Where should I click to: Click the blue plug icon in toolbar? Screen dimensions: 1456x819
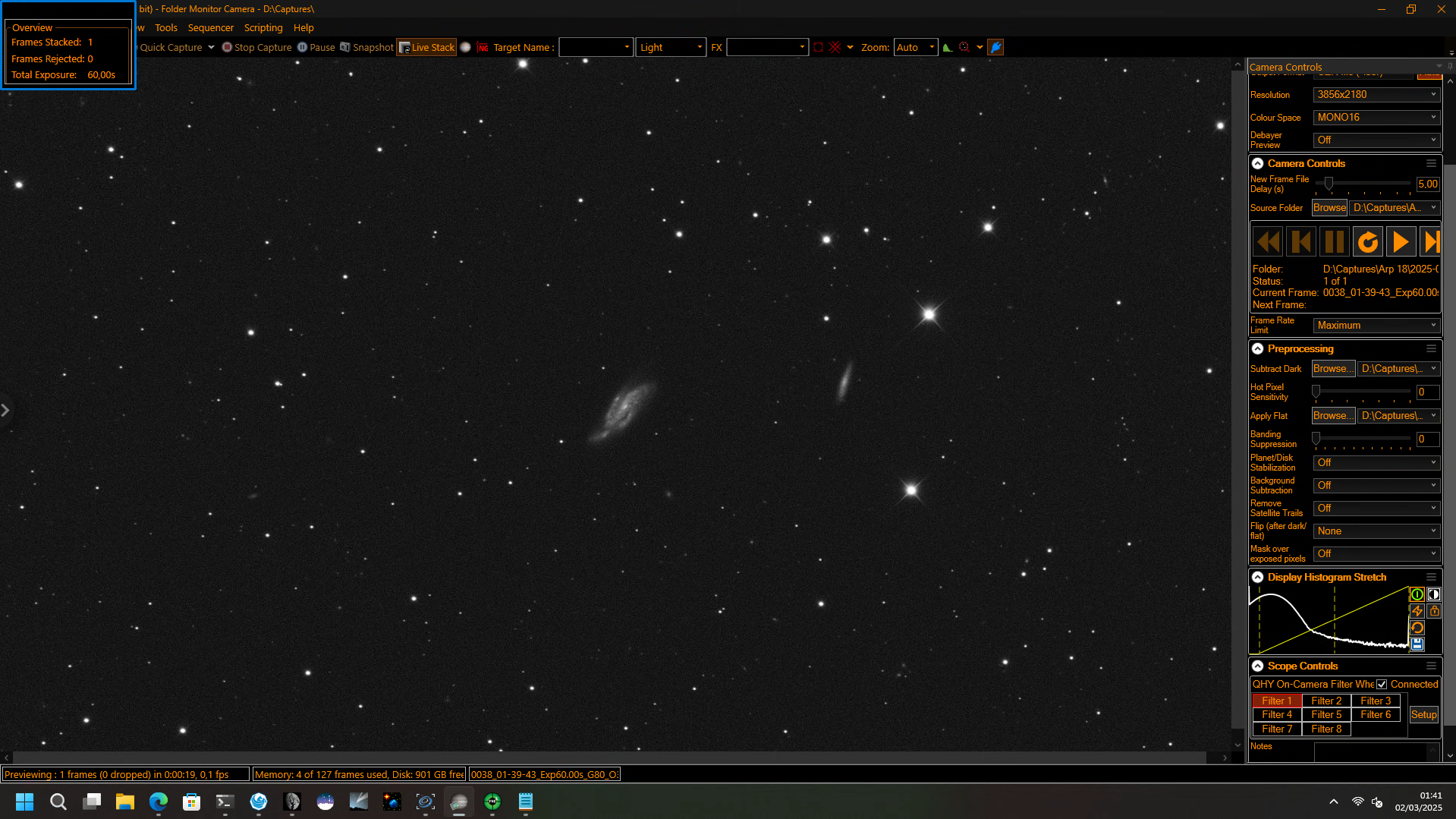point(995,47)
